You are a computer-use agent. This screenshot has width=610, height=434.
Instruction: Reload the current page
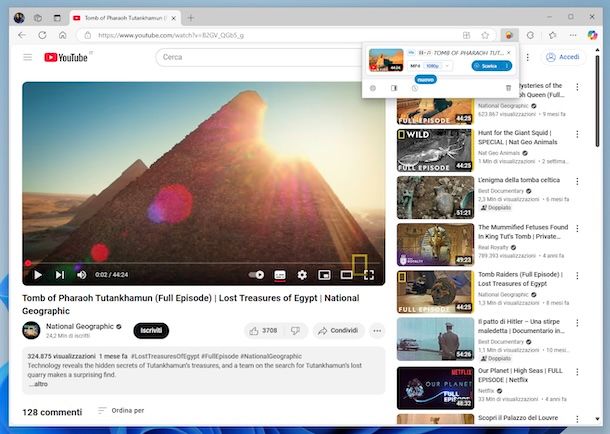point(42,35)
